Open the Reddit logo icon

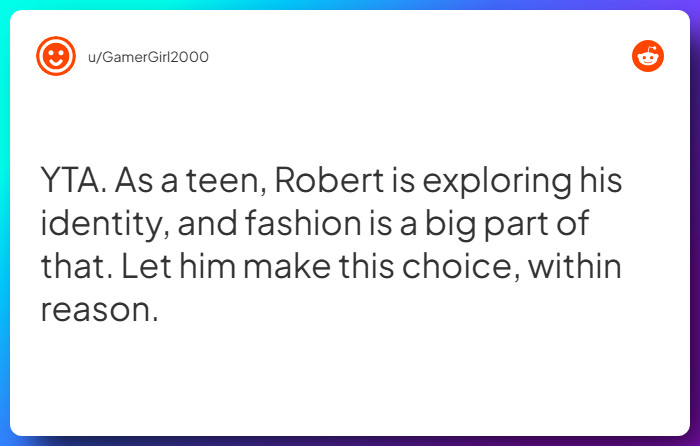pos(647,56)
